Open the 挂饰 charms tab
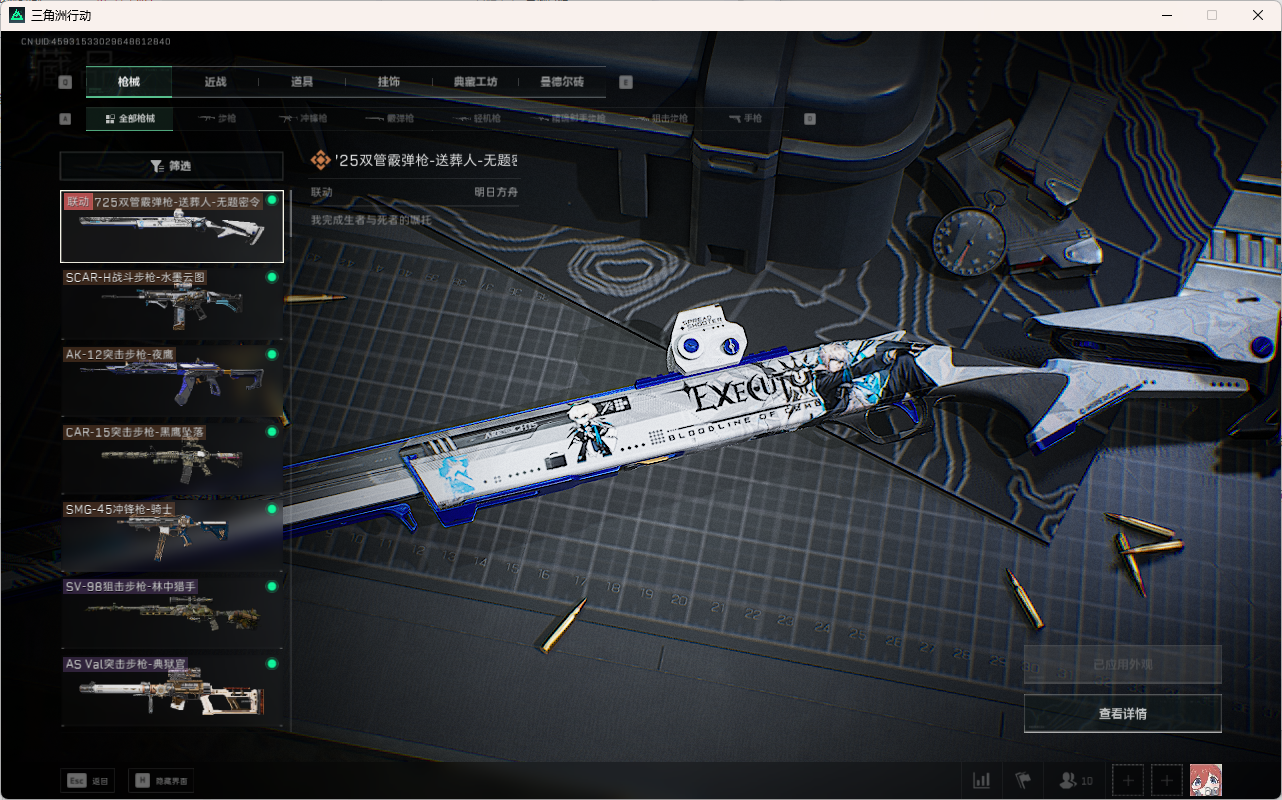This screenshot has width=1282, height=800. (x=389, y=82)
